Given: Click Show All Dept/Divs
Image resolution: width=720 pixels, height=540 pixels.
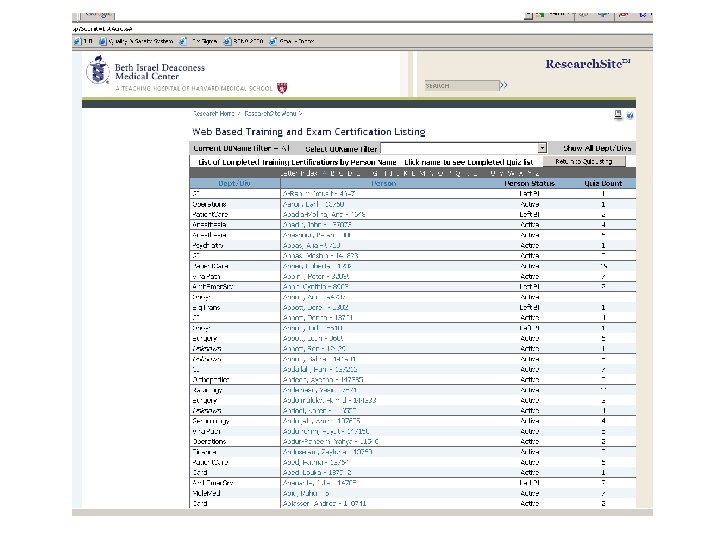Looking at the screenshot, I should point(597,148).
